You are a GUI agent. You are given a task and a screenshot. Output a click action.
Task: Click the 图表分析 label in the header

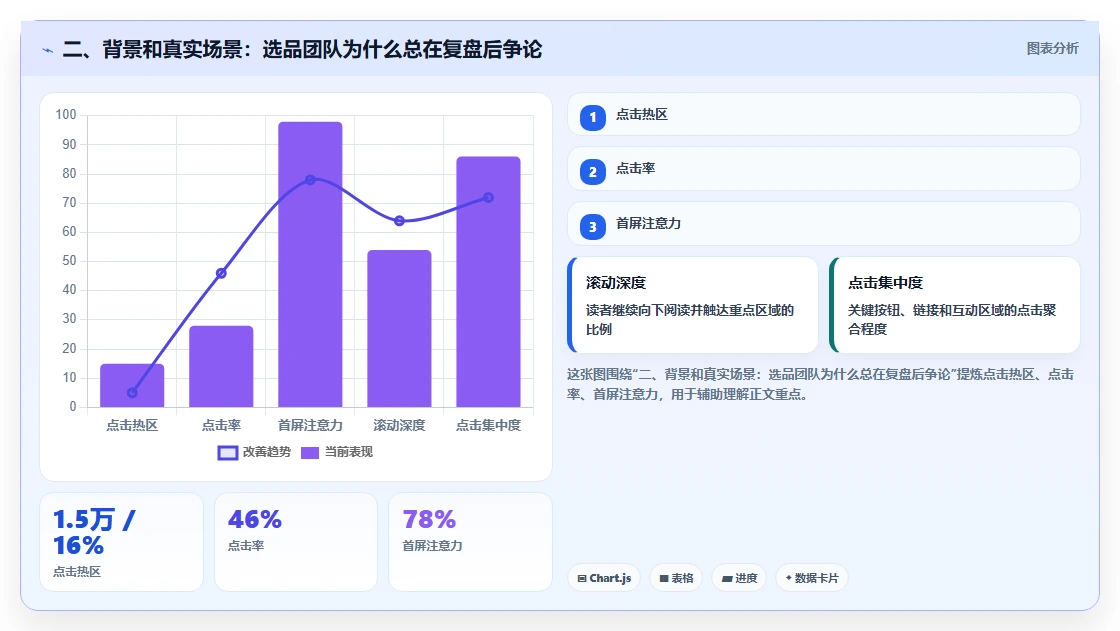(1052, 49)
